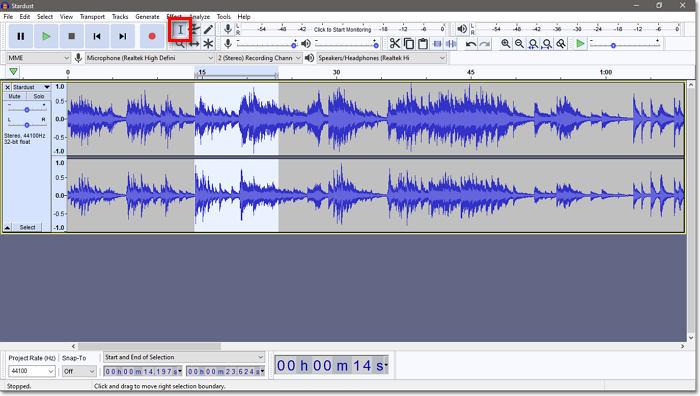Image resolution: width=700 pixels, height=396 pixels.
Task: Adjust the recording volume slider
Action: pyautogui.click(x=266, y=44)
